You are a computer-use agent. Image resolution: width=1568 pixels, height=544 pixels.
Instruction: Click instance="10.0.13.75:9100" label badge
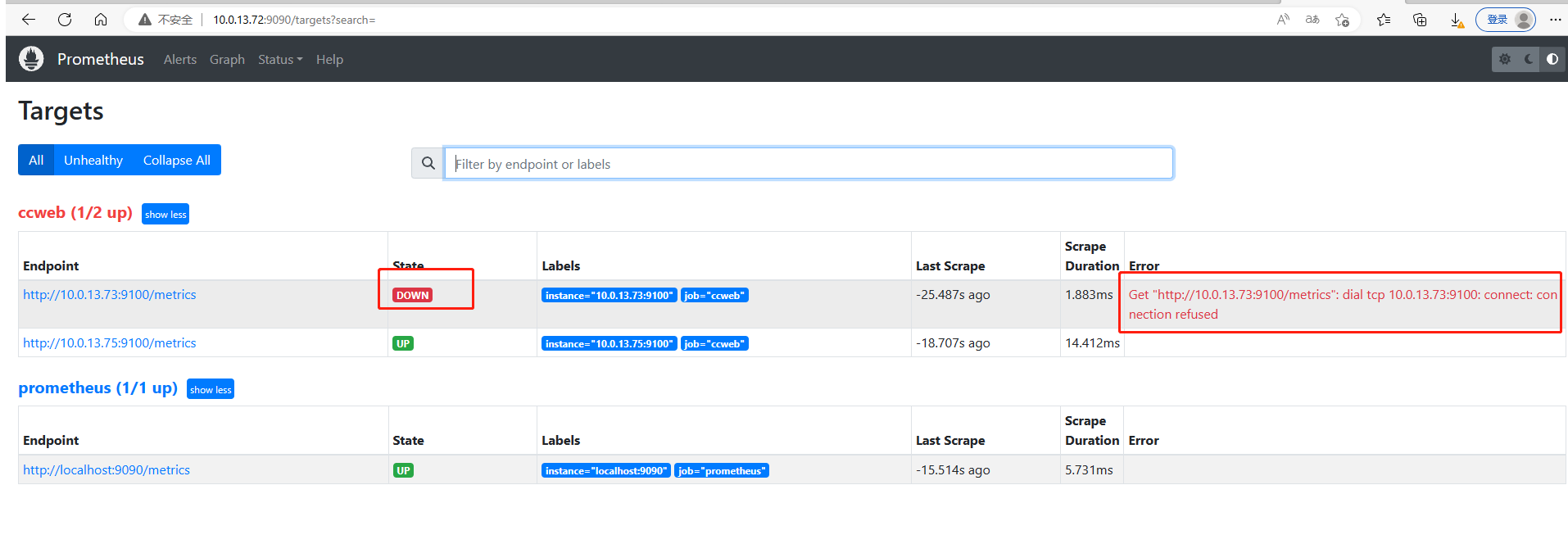click(610, 343)
